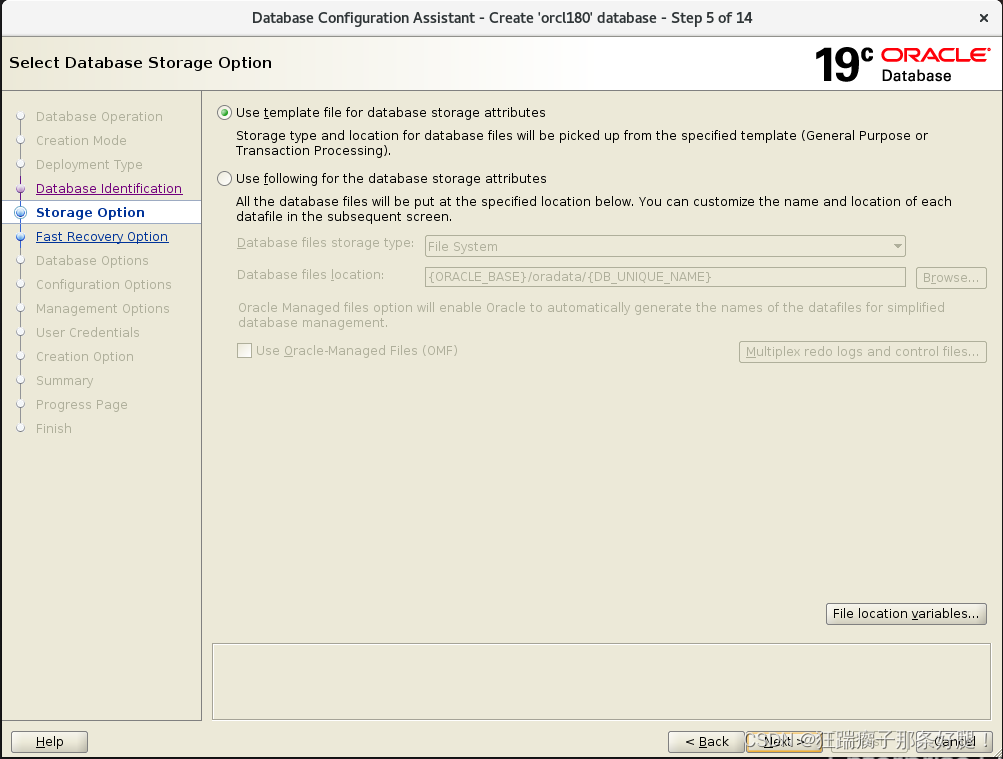Click Creation Mode step label
This screenshot has width=1003, height=759.
[81, 141]
